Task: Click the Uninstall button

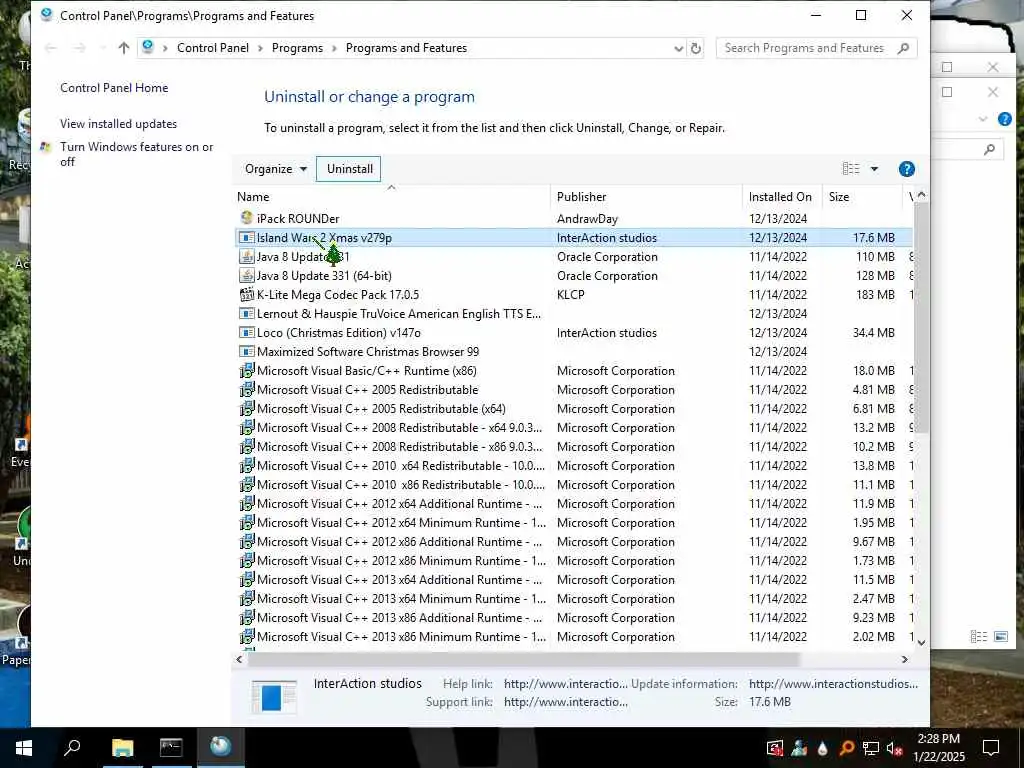Action: click(x=349, y=168)
